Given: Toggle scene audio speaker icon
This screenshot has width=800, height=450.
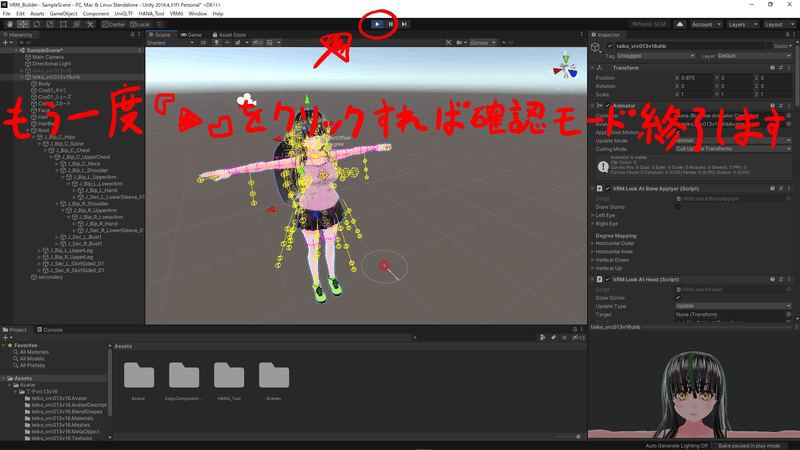Looking at the screenshot, I should pos(227,42).
